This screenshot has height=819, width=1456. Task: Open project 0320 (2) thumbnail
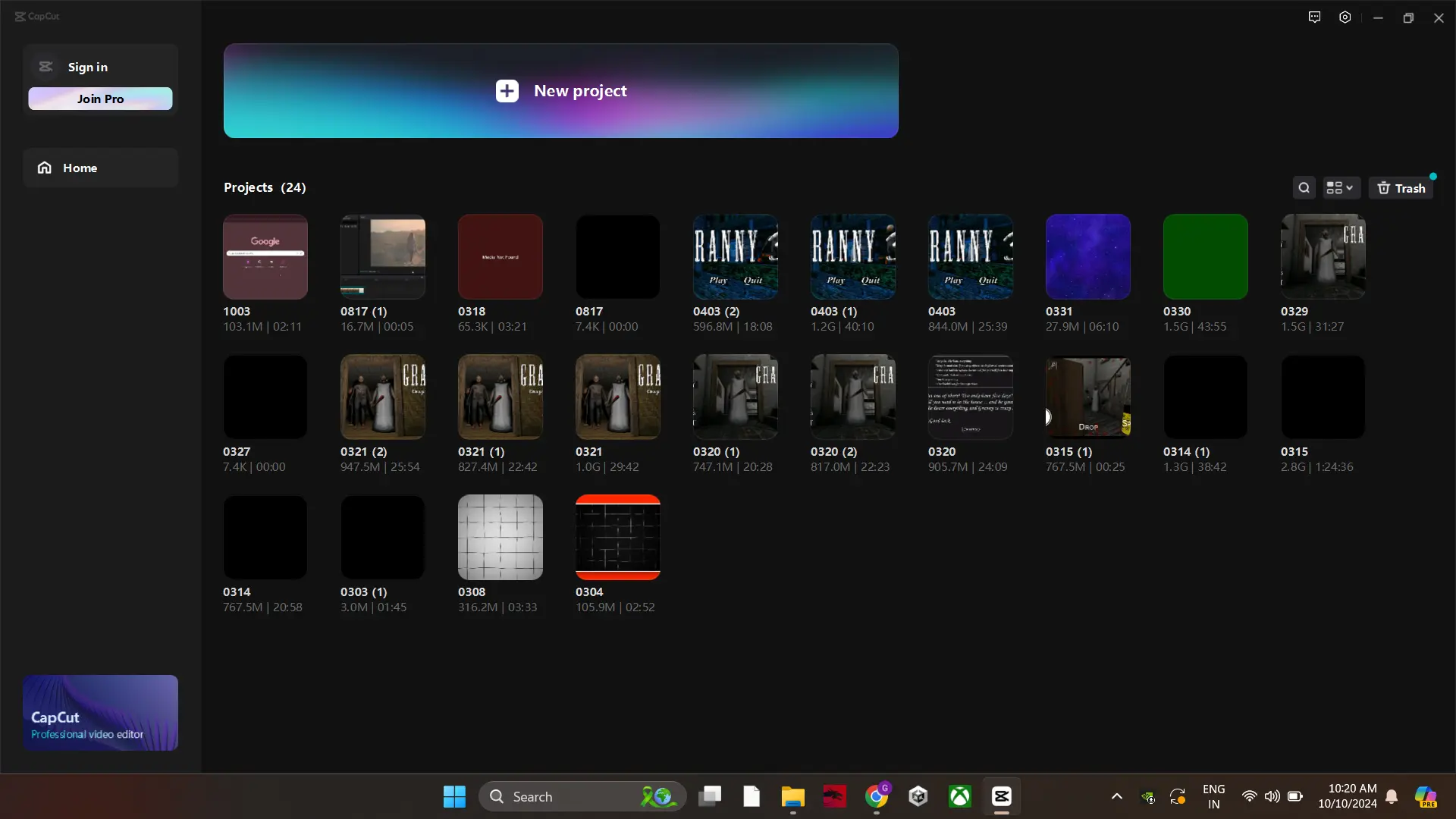[853, 397]
